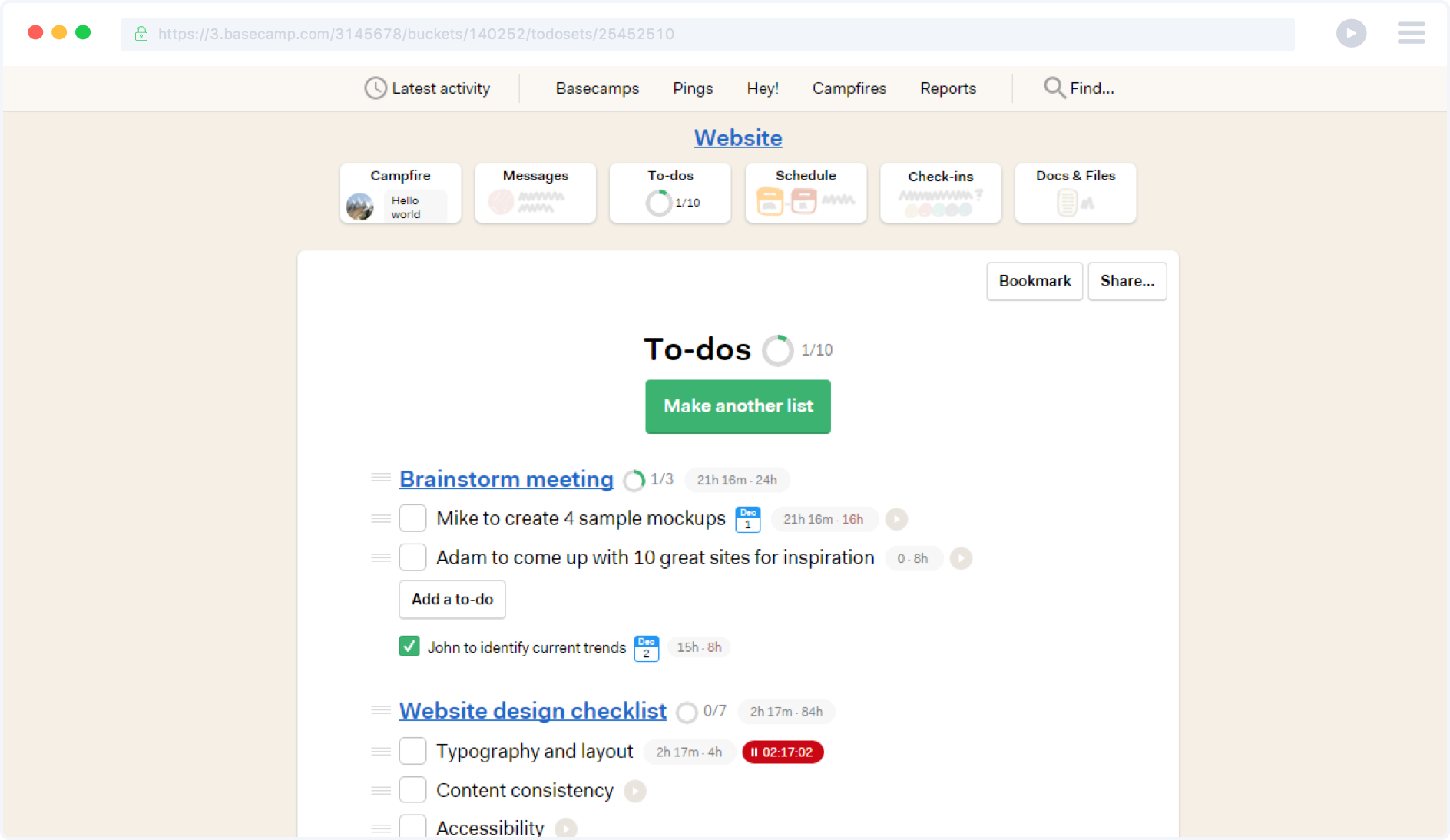1450x840 pixels.
Task: Uncheck John to identify current trends
Action: point(409,647)
